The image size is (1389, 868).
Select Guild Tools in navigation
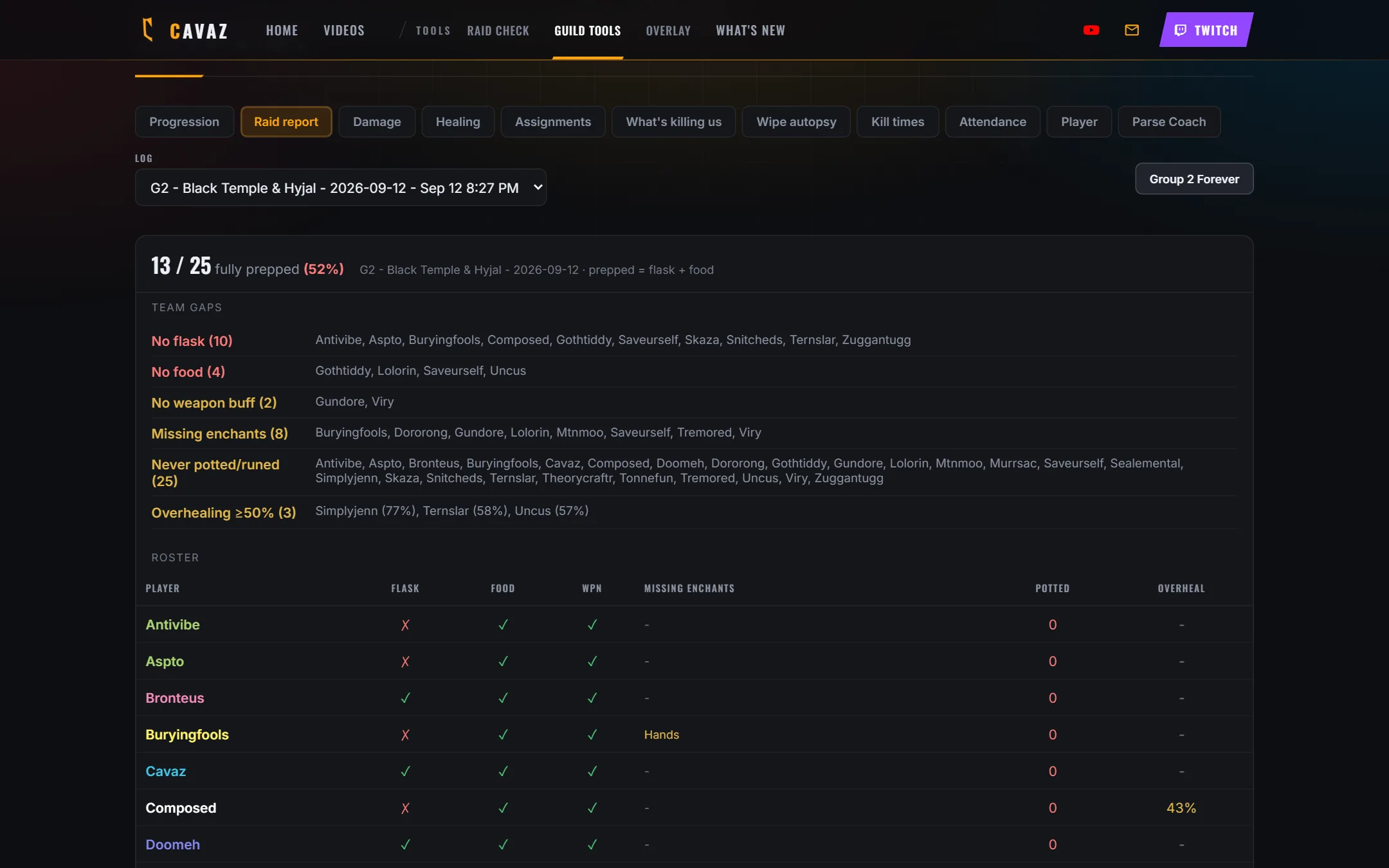(x=588, y=30)
